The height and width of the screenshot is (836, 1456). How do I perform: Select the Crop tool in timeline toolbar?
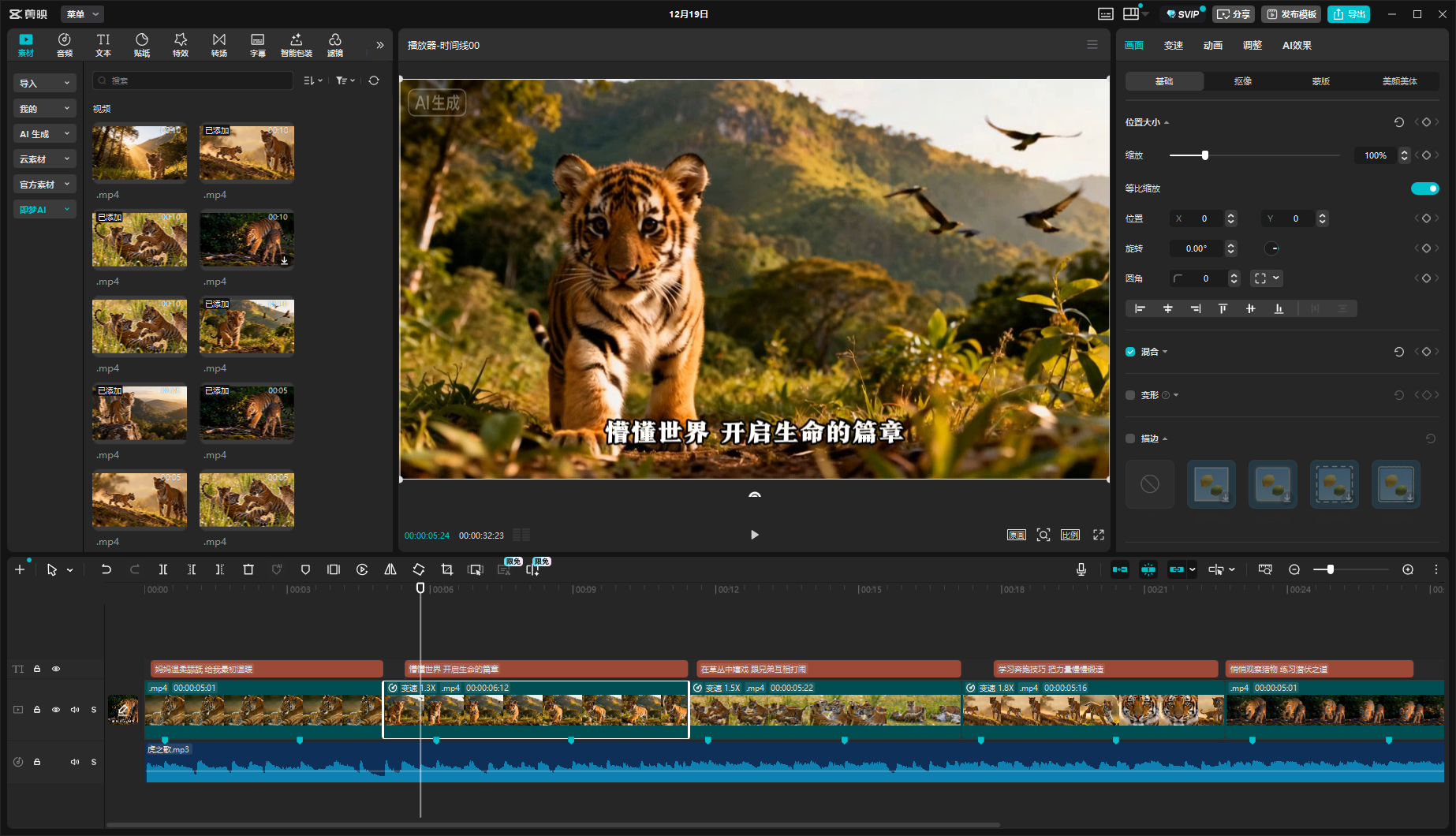point(447,569)
